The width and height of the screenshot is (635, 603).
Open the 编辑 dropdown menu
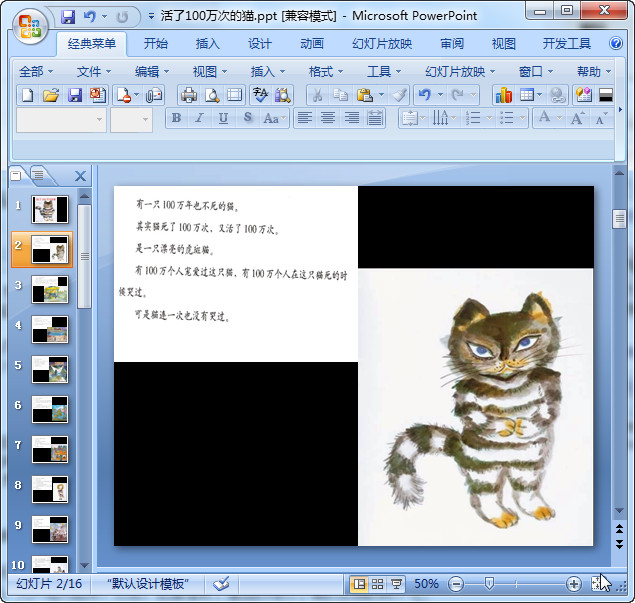[x=151, y=72]
